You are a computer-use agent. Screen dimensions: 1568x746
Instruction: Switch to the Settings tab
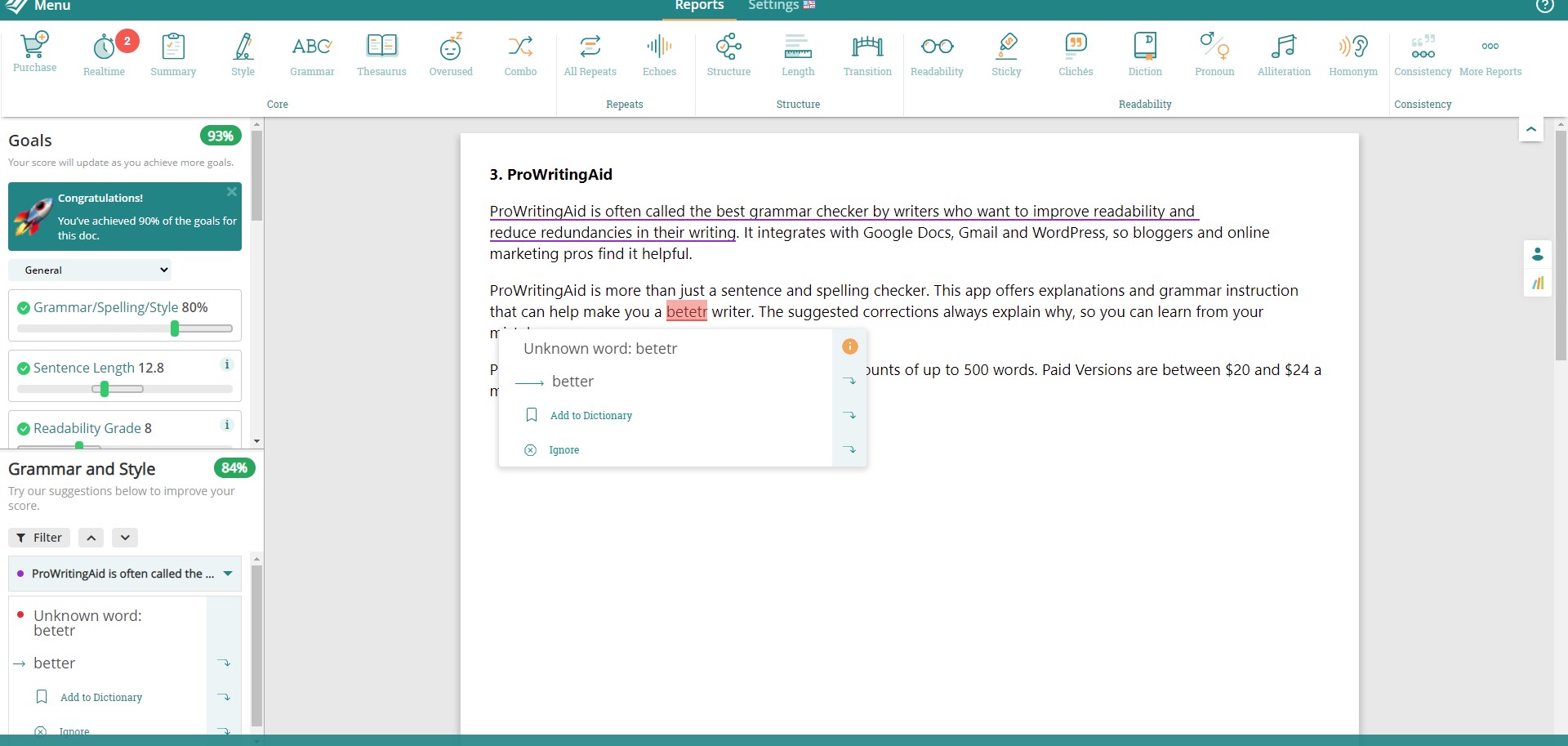tap(782, 6)
